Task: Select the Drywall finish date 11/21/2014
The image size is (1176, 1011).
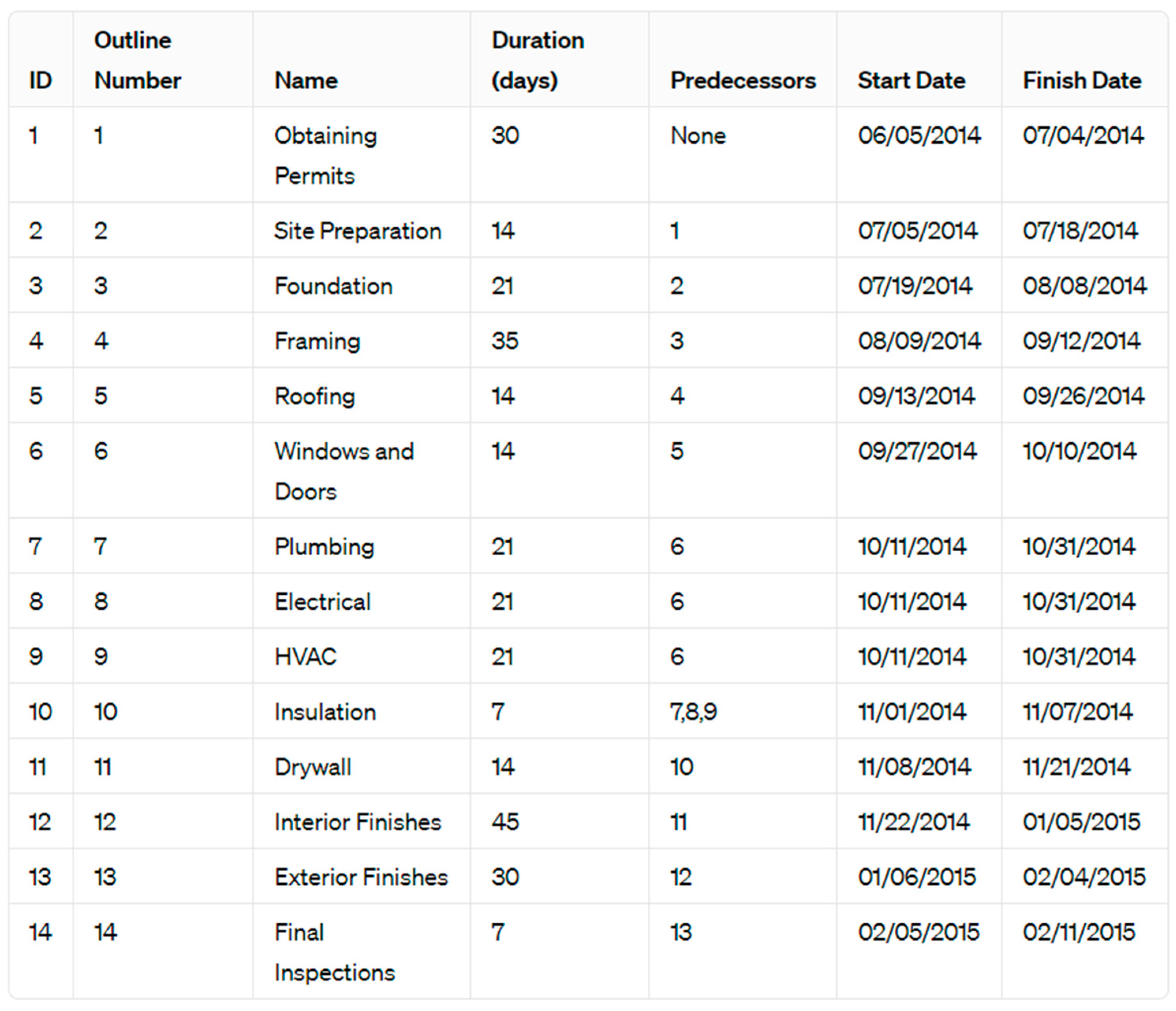Action: click(1076, 767)
